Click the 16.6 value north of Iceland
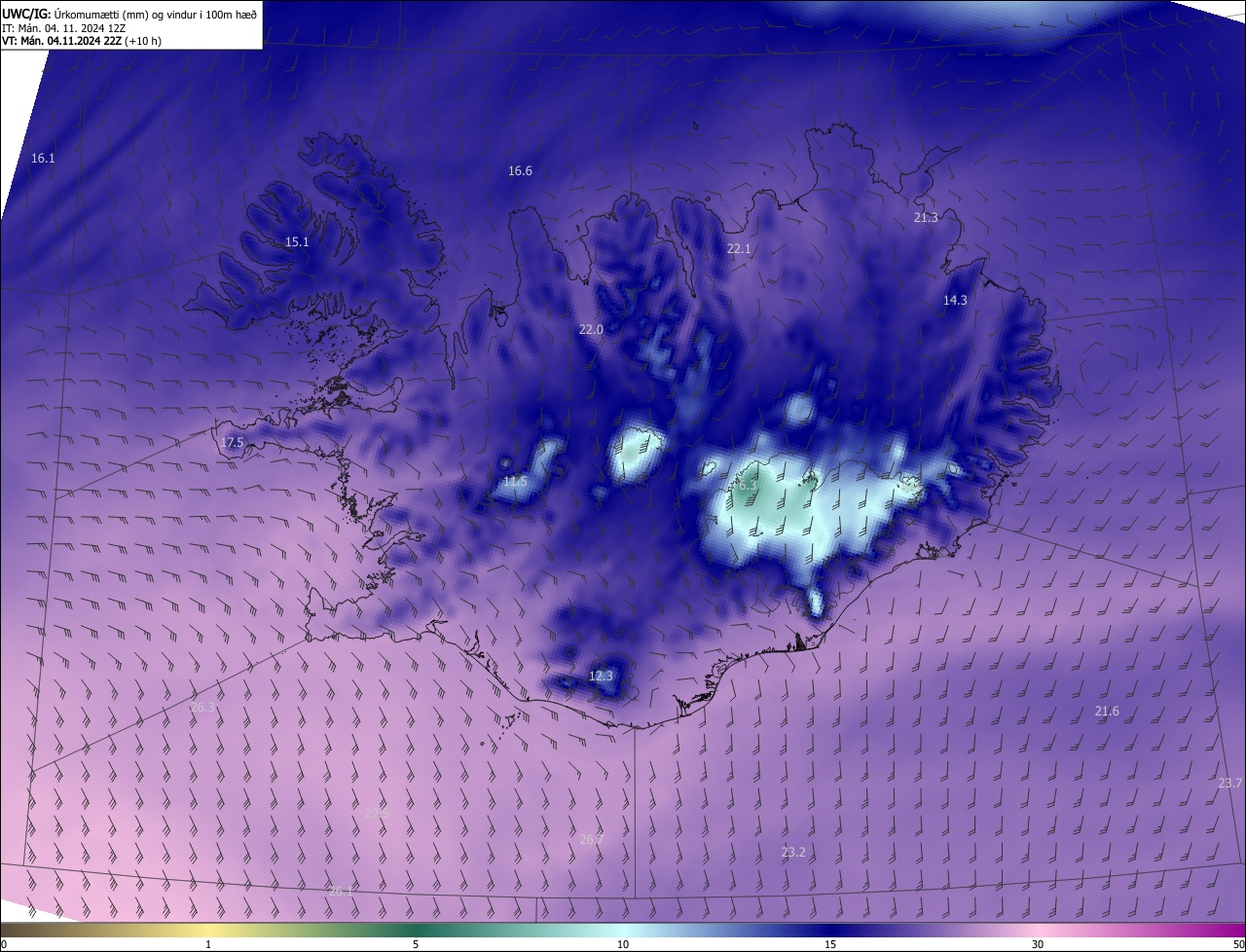The height and width of the screenshot is (952, 1246). (520, 171)
